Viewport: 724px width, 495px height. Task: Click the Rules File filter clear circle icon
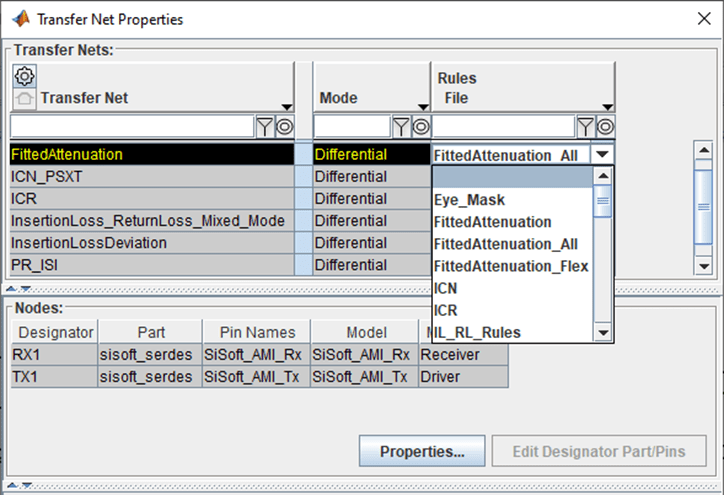[x=605, y=126]
